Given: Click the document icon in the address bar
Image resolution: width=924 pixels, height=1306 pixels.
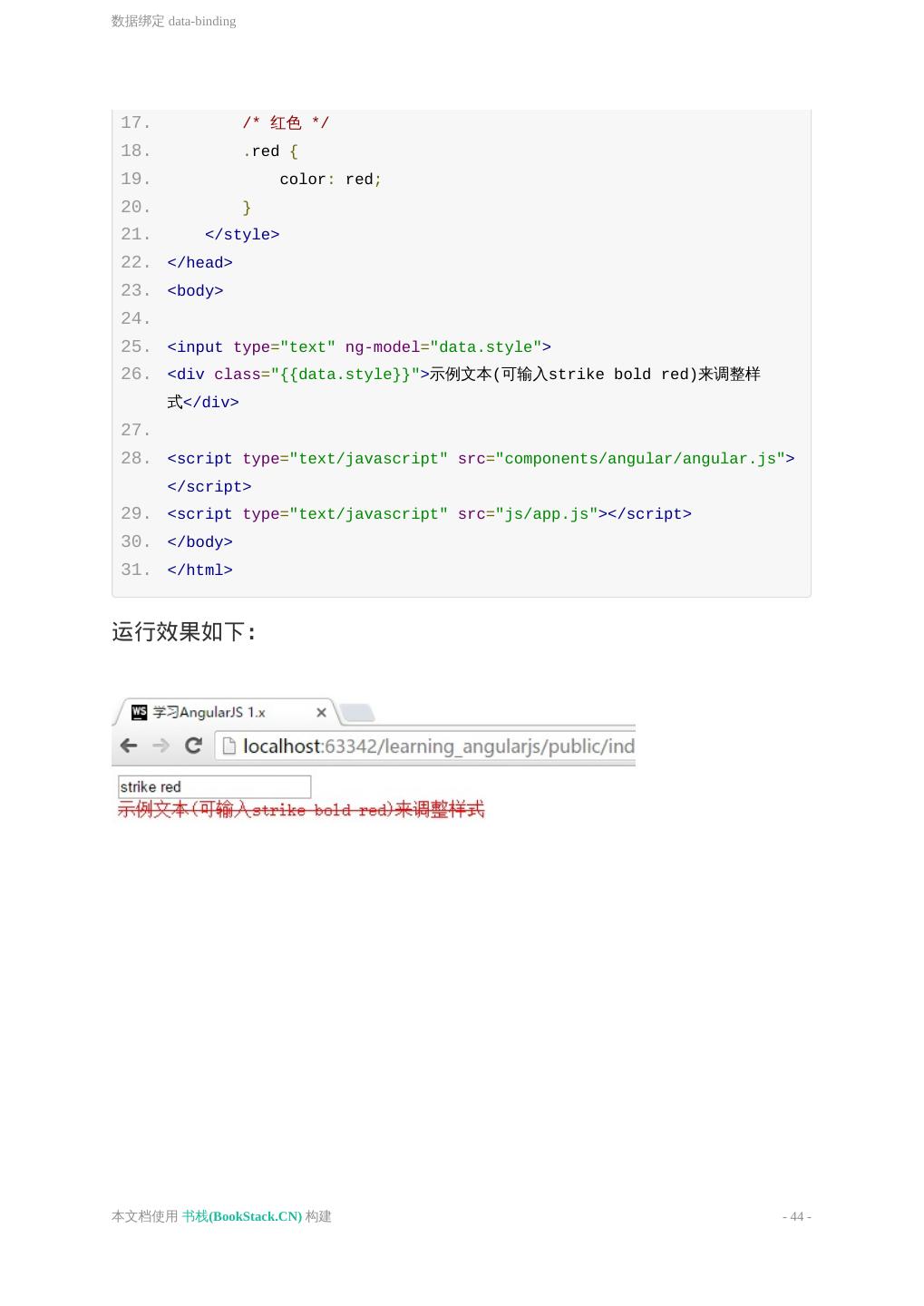Looking at the screenshot, I should tap(229, 746).
